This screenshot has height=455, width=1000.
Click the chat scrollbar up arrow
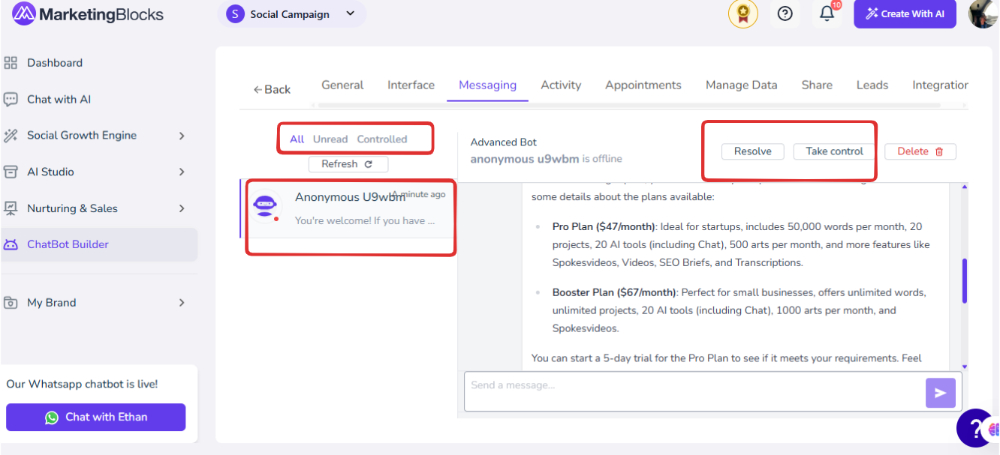coord(964,186)
